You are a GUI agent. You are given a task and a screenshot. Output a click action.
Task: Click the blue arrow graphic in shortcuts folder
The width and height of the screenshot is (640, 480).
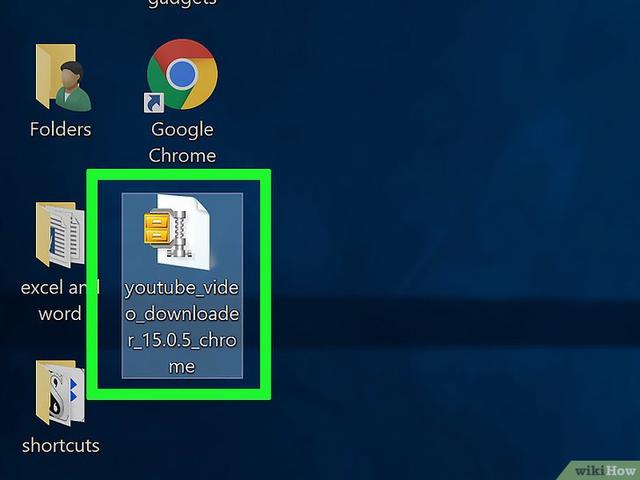coord(72,388)
